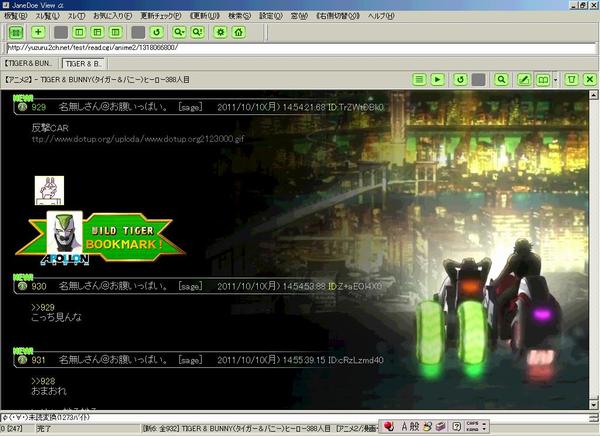Click the green icon beside post 930
Viewport: 600px width, 436px height.
tap(22, 286)
